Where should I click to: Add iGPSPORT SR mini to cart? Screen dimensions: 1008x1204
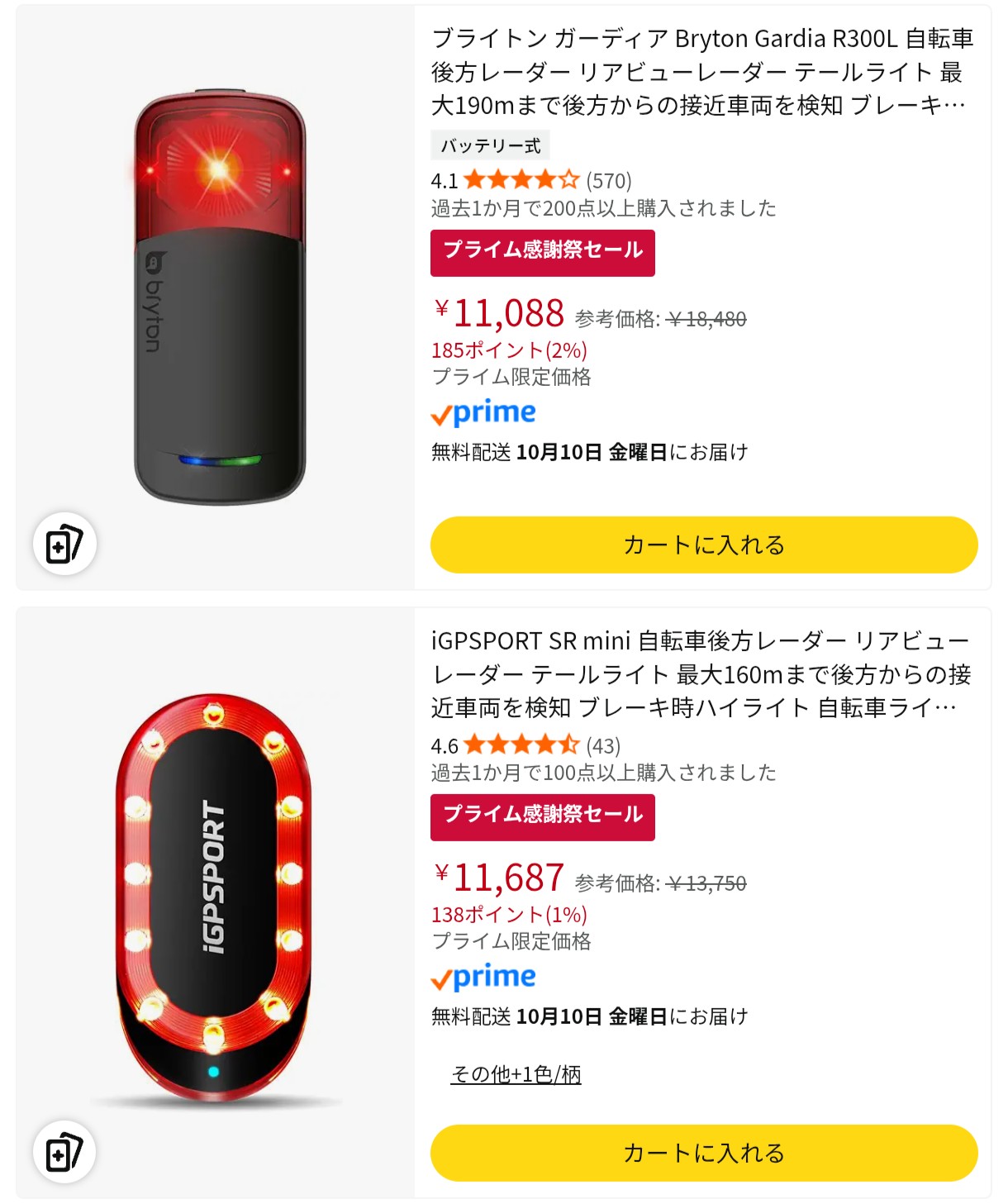704,1153
